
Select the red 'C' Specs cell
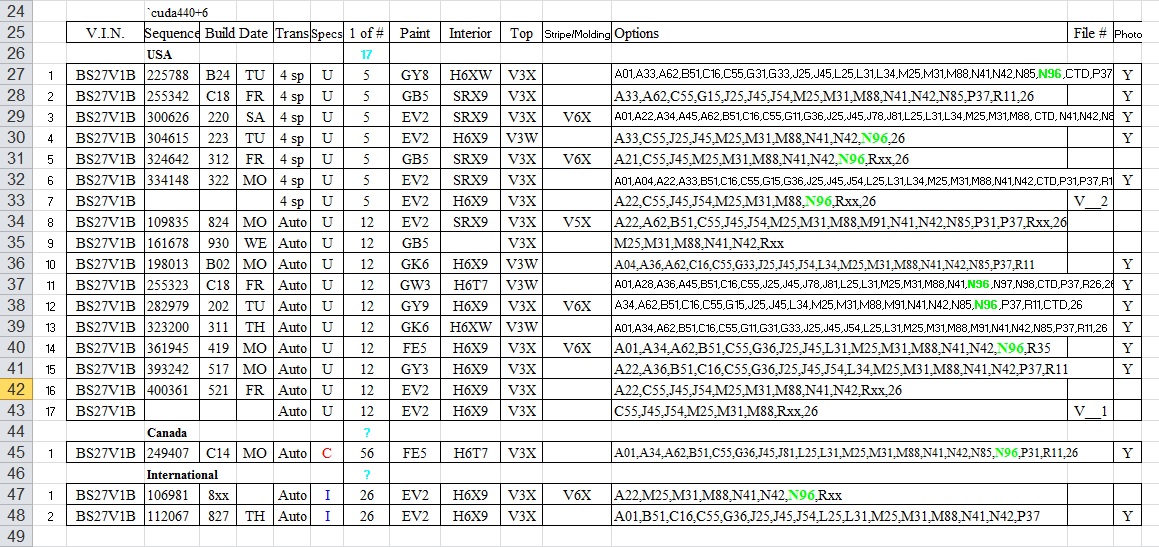click(326, 453)
